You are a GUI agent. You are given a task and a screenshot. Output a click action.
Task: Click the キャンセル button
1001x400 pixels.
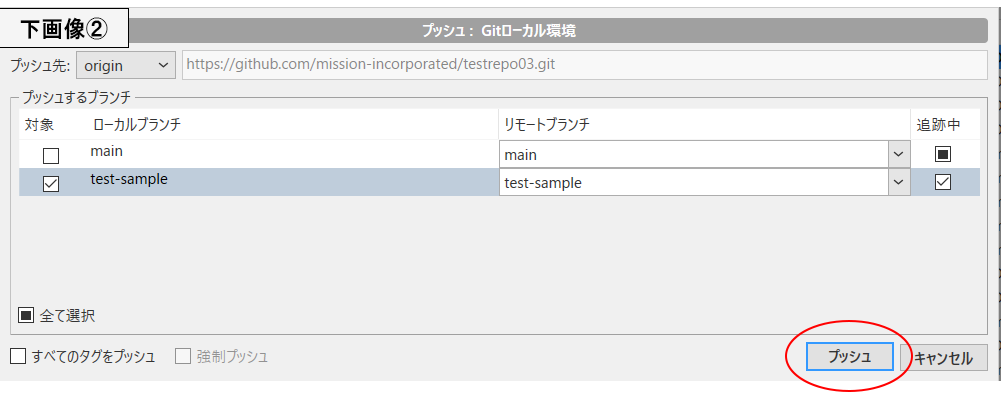[944, 357]
